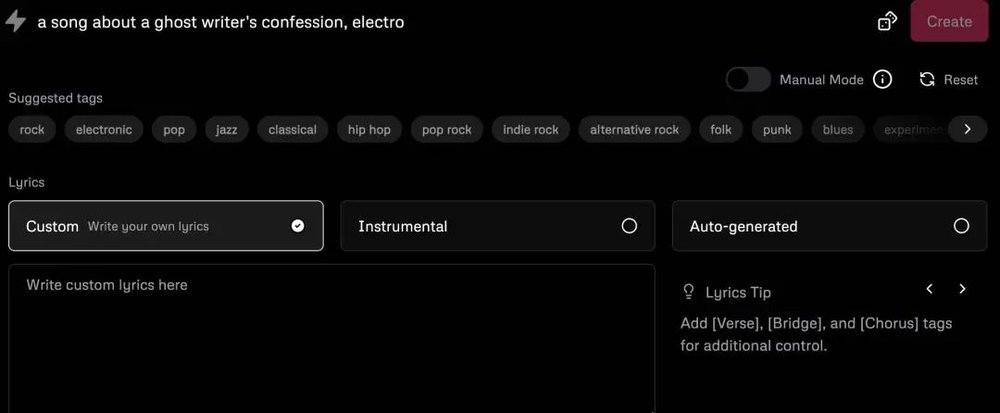The height and width of the screenshot is (413, 1000).
Task: Select the Instrumental lyrics option
Action: (497, 226)
